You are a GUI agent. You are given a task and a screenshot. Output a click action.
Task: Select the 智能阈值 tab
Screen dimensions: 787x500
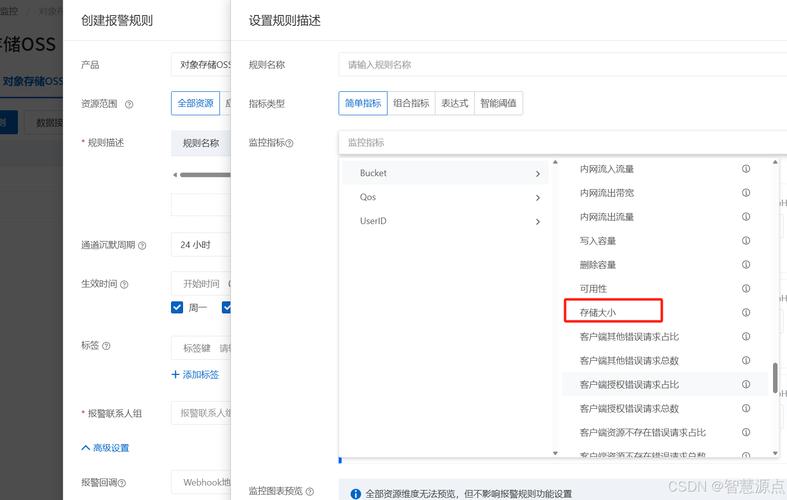[x=498, y=103]
